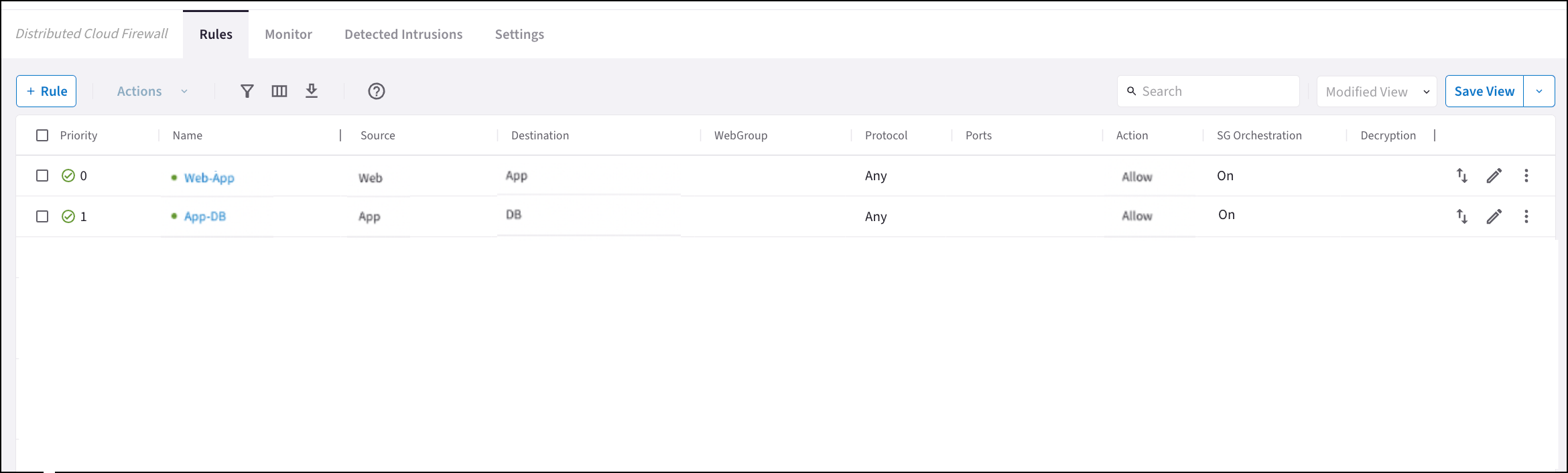
Task: Click SG Orchestration On in App-DB row
Action: [x=1226, y=214]
